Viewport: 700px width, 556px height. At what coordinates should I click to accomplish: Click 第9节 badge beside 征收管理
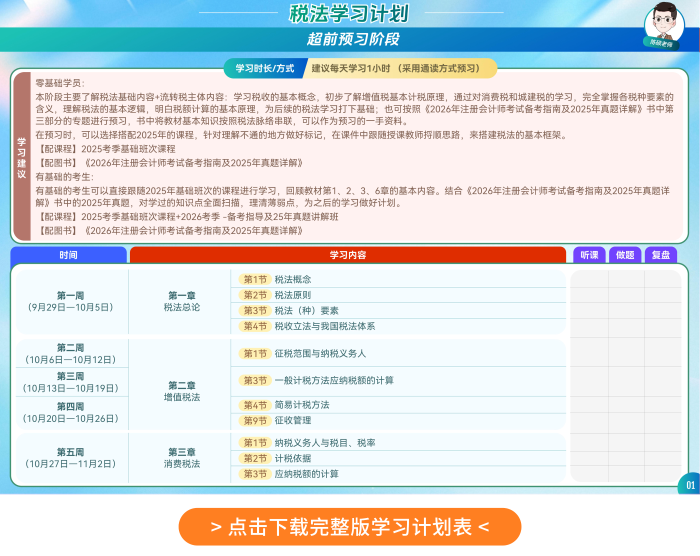tap(255, 421)
